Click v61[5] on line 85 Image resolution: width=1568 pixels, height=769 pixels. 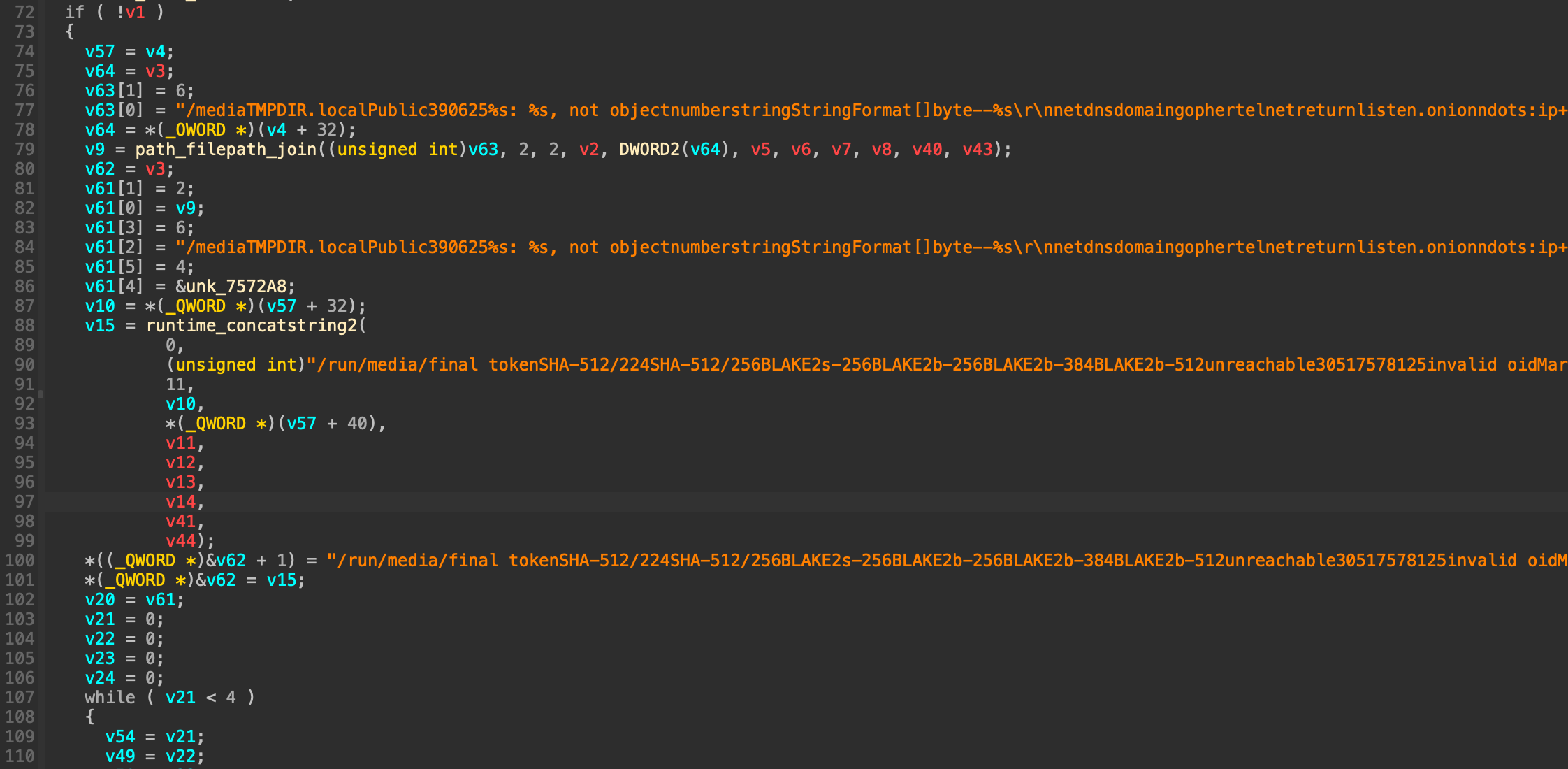[114, 267]
